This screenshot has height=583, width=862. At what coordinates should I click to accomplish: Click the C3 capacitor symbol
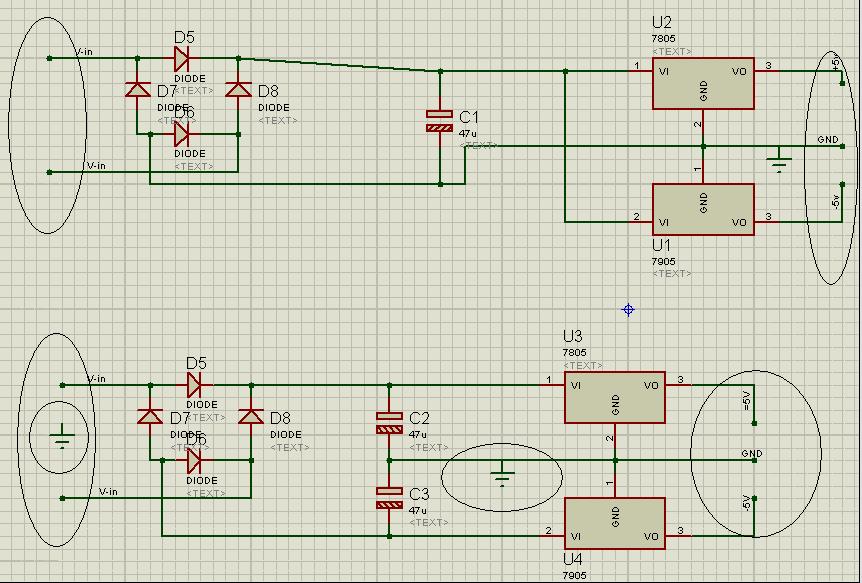click(389, 498)
